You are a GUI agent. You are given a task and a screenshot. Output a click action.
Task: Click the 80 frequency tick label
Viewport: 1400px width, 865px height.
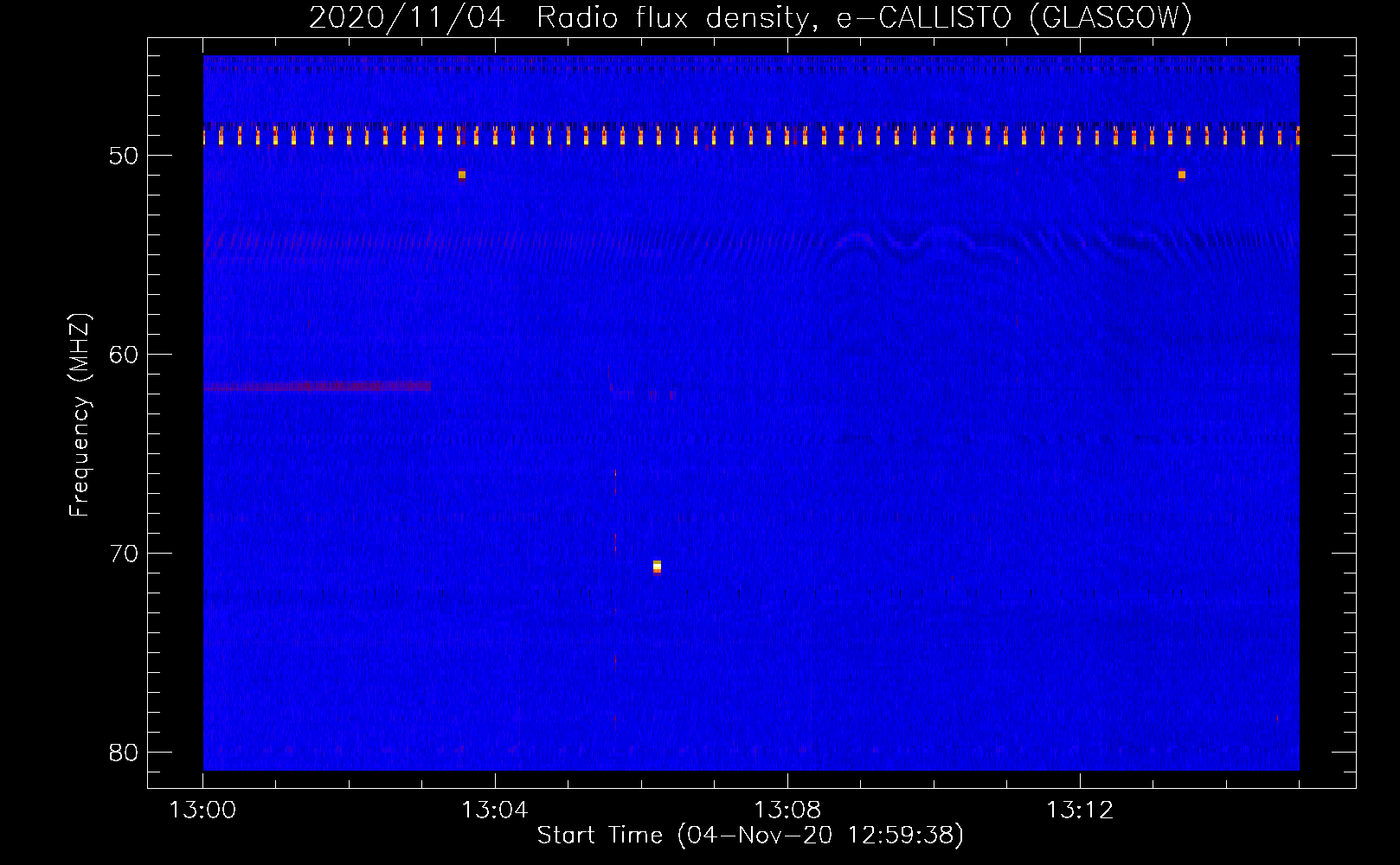pyautogui.click(x=124, y=753)
